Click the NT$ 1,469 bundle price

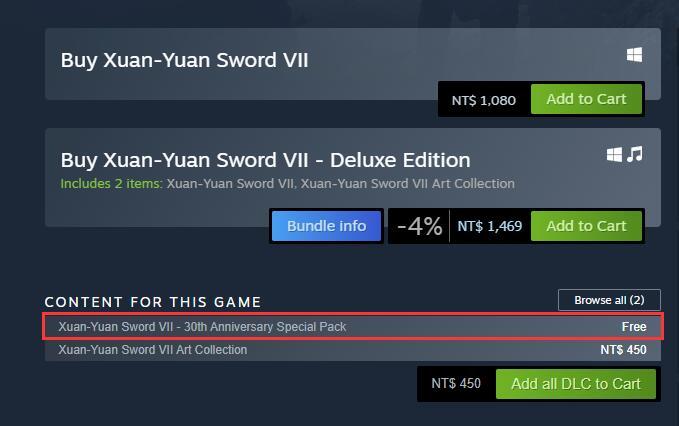coord(490,226)
